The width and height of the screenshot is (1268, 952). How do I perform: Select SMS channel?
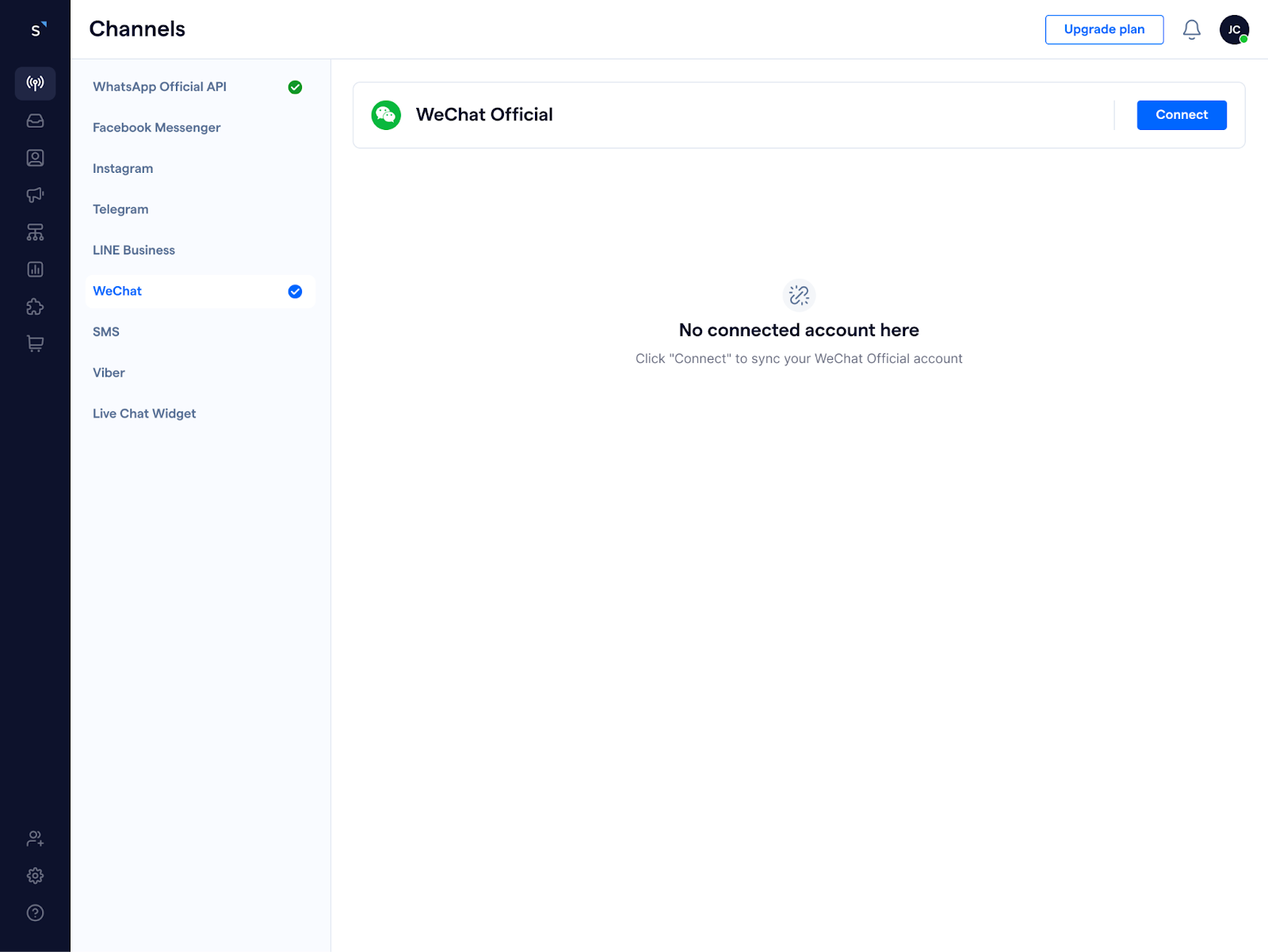pyautogui.click(x=200, y=332)
